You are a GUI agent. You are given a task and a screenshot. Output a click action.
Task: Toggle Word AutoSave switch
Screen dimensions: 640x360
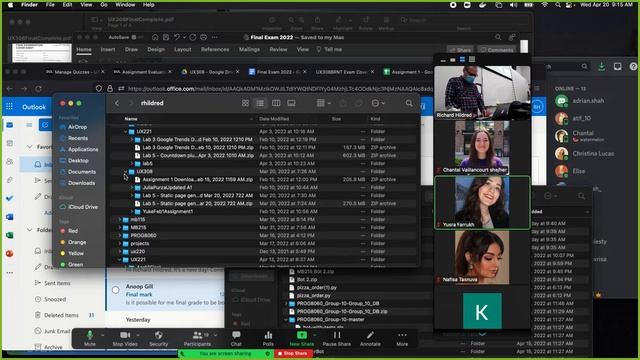click(x=138, y=38)
